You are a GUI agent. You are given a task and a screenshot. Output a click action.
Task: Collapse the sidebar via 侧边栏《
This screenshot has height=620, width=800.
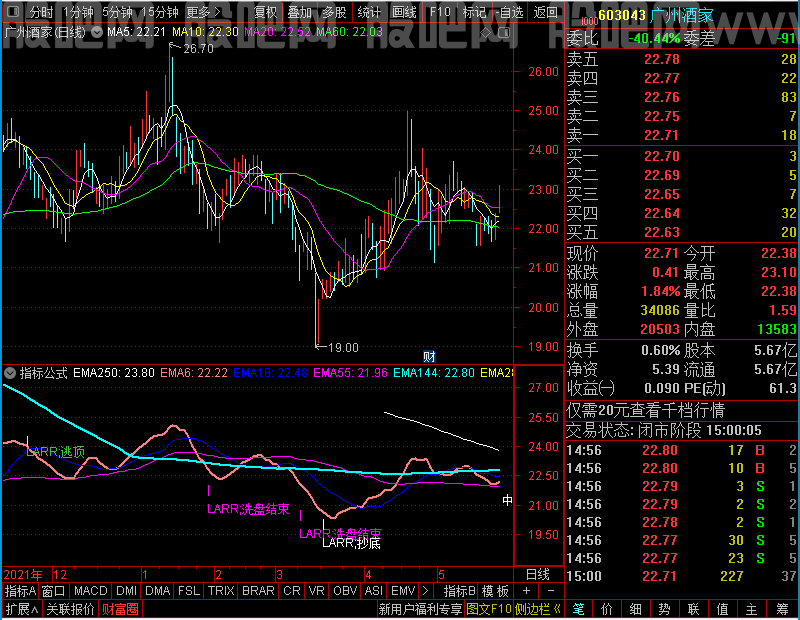(538, 609)
